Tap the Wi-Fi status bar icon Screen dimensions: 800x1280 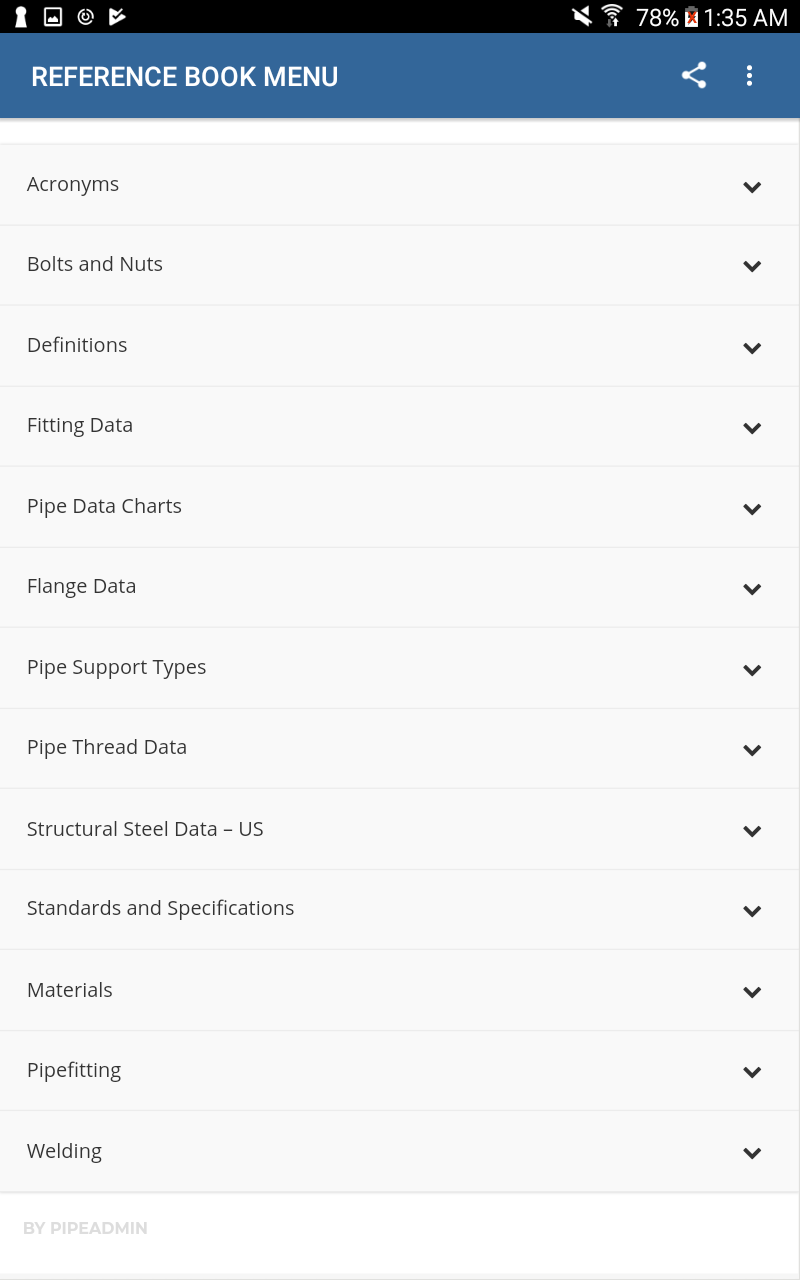click(612, 16)
